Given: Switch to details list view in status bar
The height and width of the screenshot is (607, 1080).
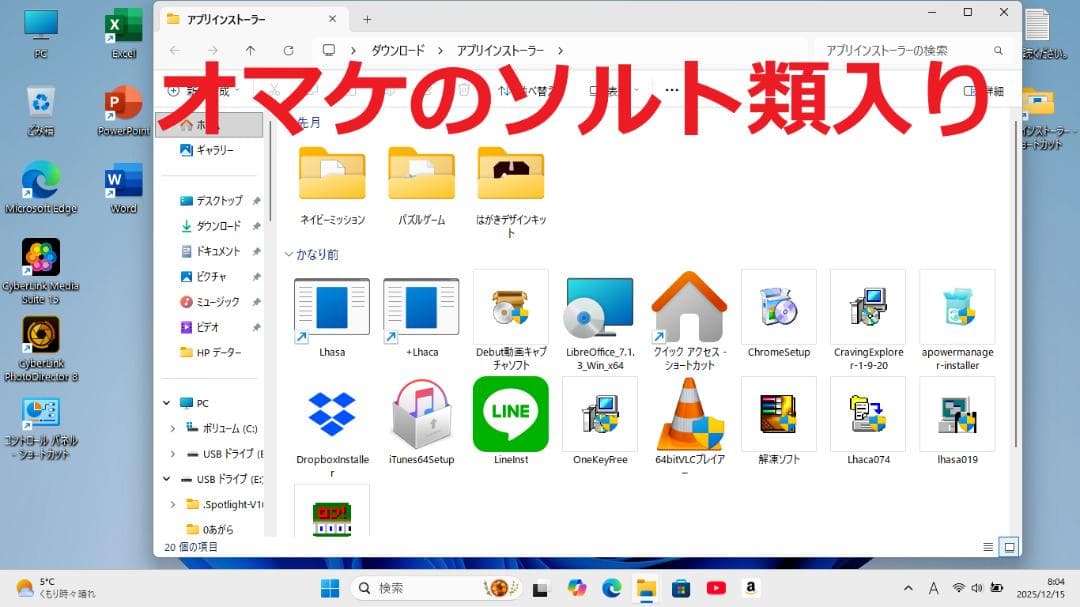Looking at the screenshot, I should (988, 547).
